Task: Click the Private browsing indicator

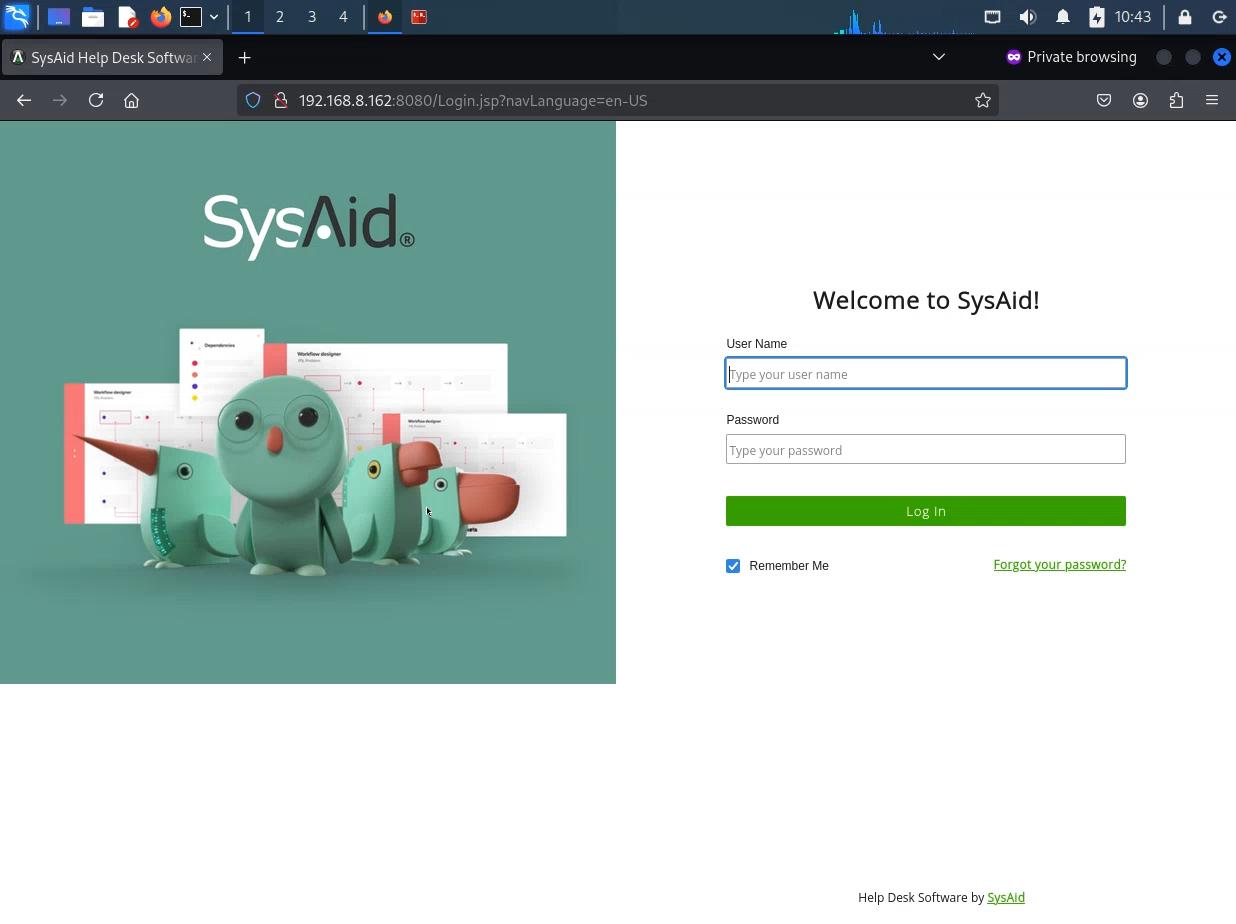Action: (x=1071, y=57)
